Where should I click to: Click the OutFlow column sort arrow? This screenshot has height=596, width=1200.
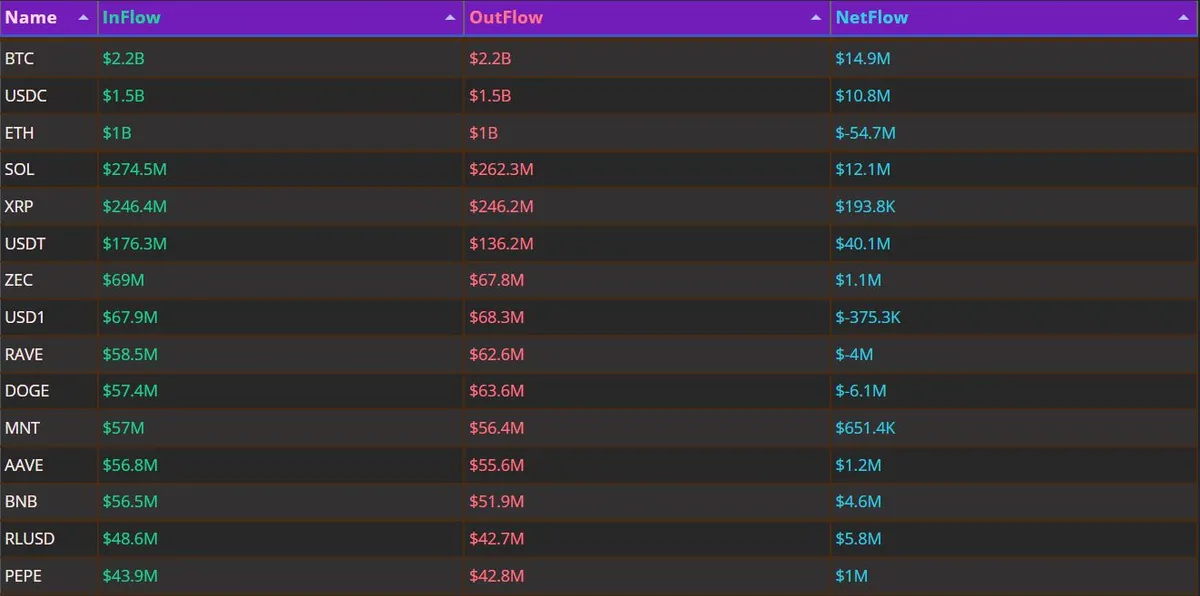817,18
